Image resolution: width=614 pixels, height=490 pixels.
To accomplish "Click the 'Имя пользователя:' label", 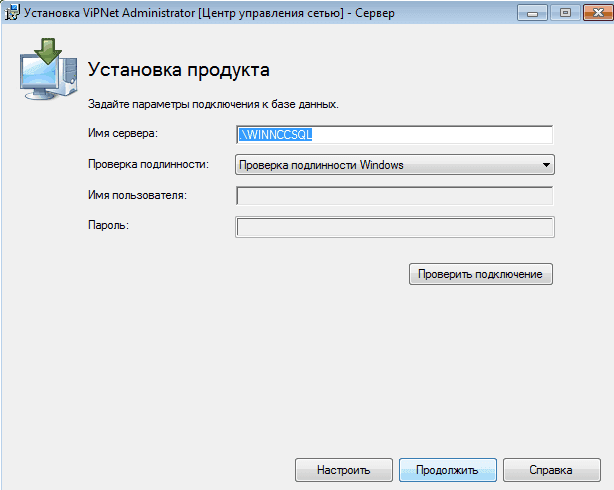I will 137,194.
